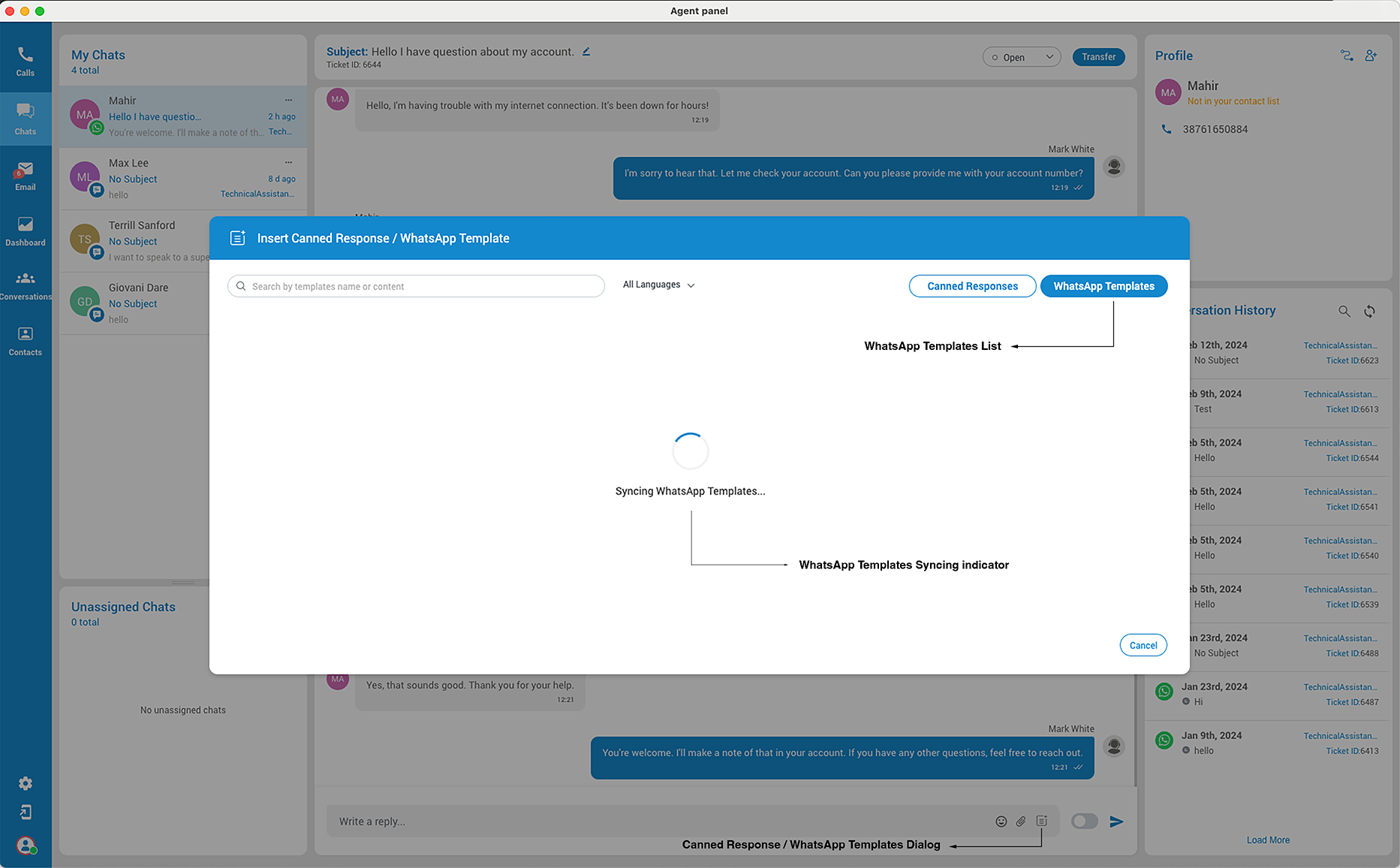Open Ticket ID:6413 link
1400x868 pixels.
click(1352, 751)
